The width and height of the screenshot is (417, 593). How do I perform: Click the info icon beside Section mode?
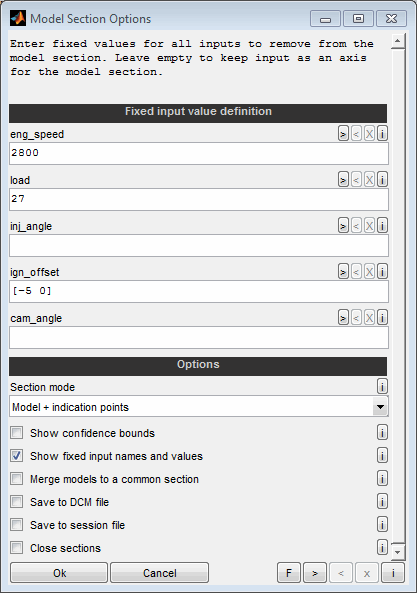382,387
